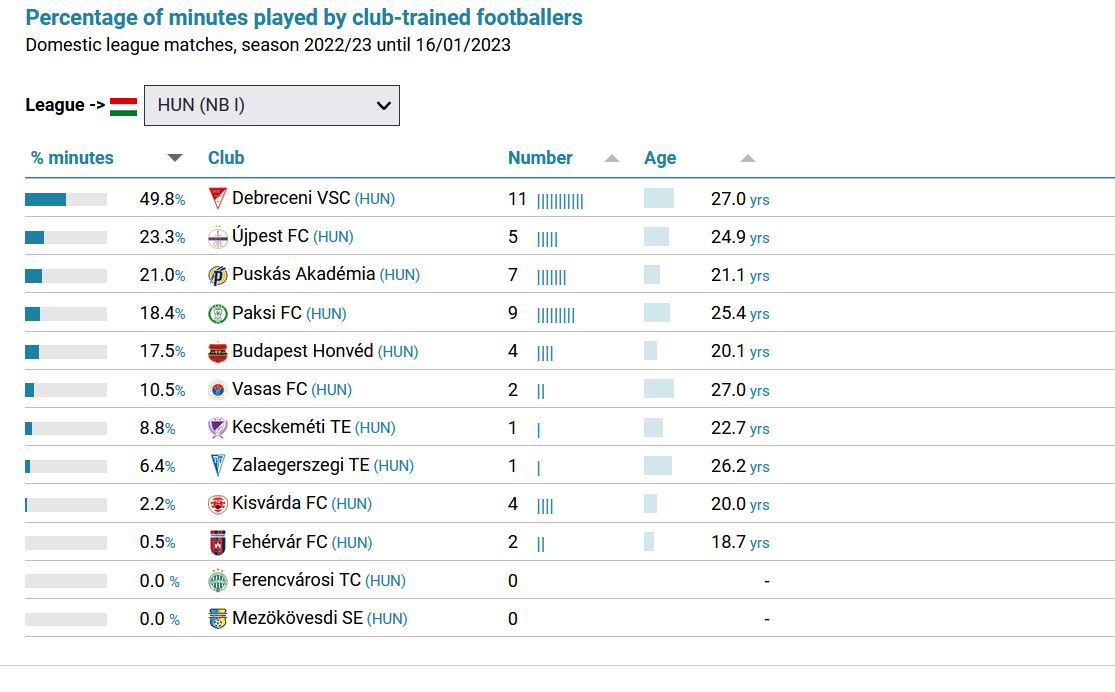This screenshot has height=692, width=1115.
Task: Click the Budapest Honvéd club crest
Action: tap(218, 351)
